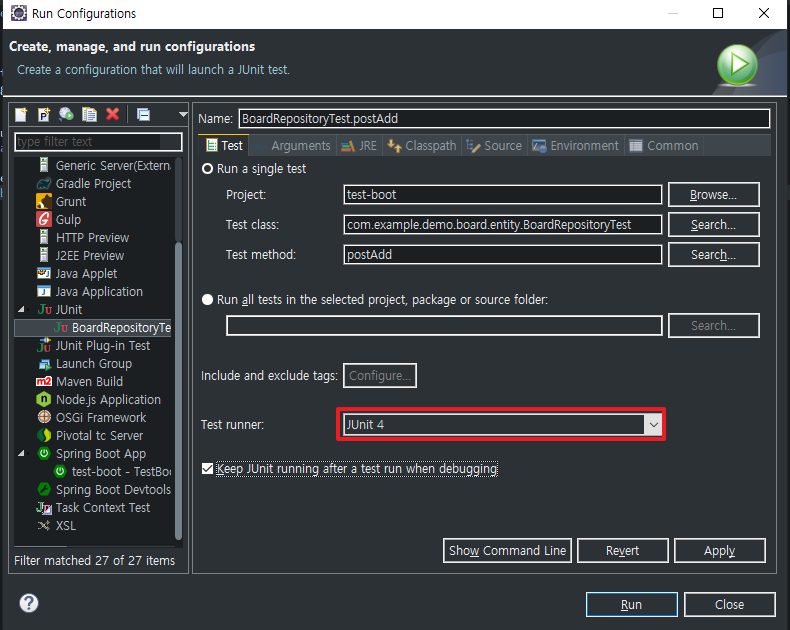Delete the selected launch configuration with red X
Image resolution: width=790 pixels, height=630 pixels.
coord(112,114)
